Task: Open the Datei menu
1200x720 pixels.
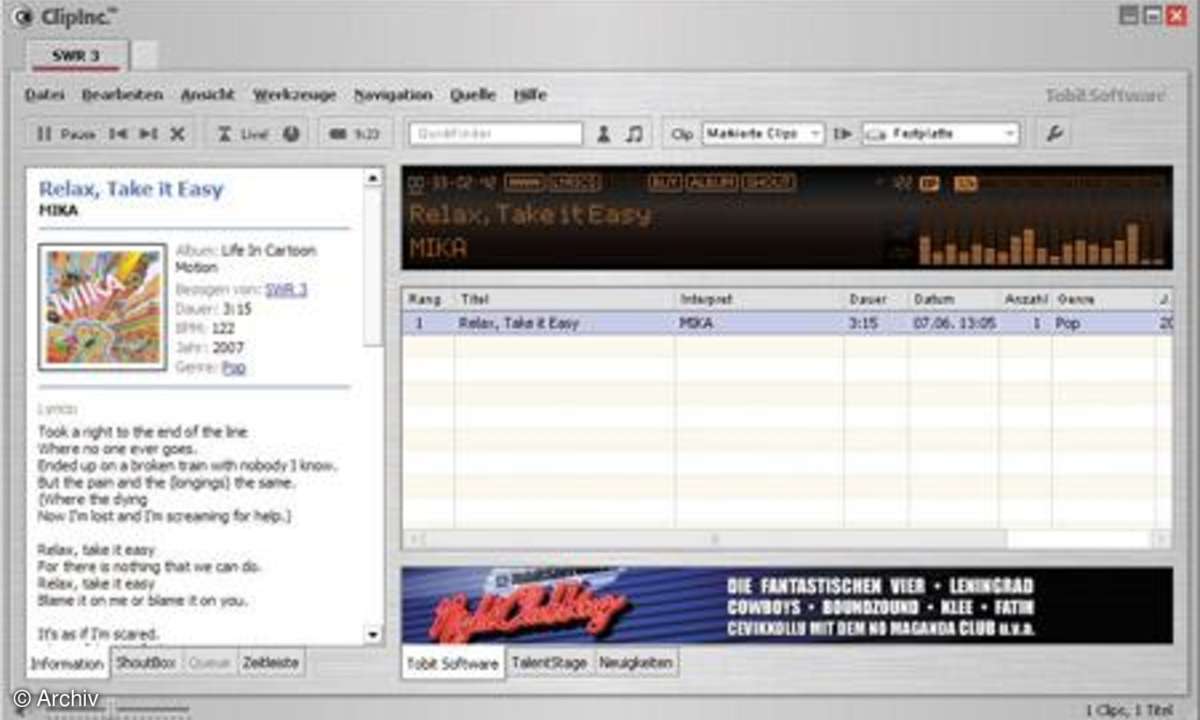Action: (x=45, y=95)
